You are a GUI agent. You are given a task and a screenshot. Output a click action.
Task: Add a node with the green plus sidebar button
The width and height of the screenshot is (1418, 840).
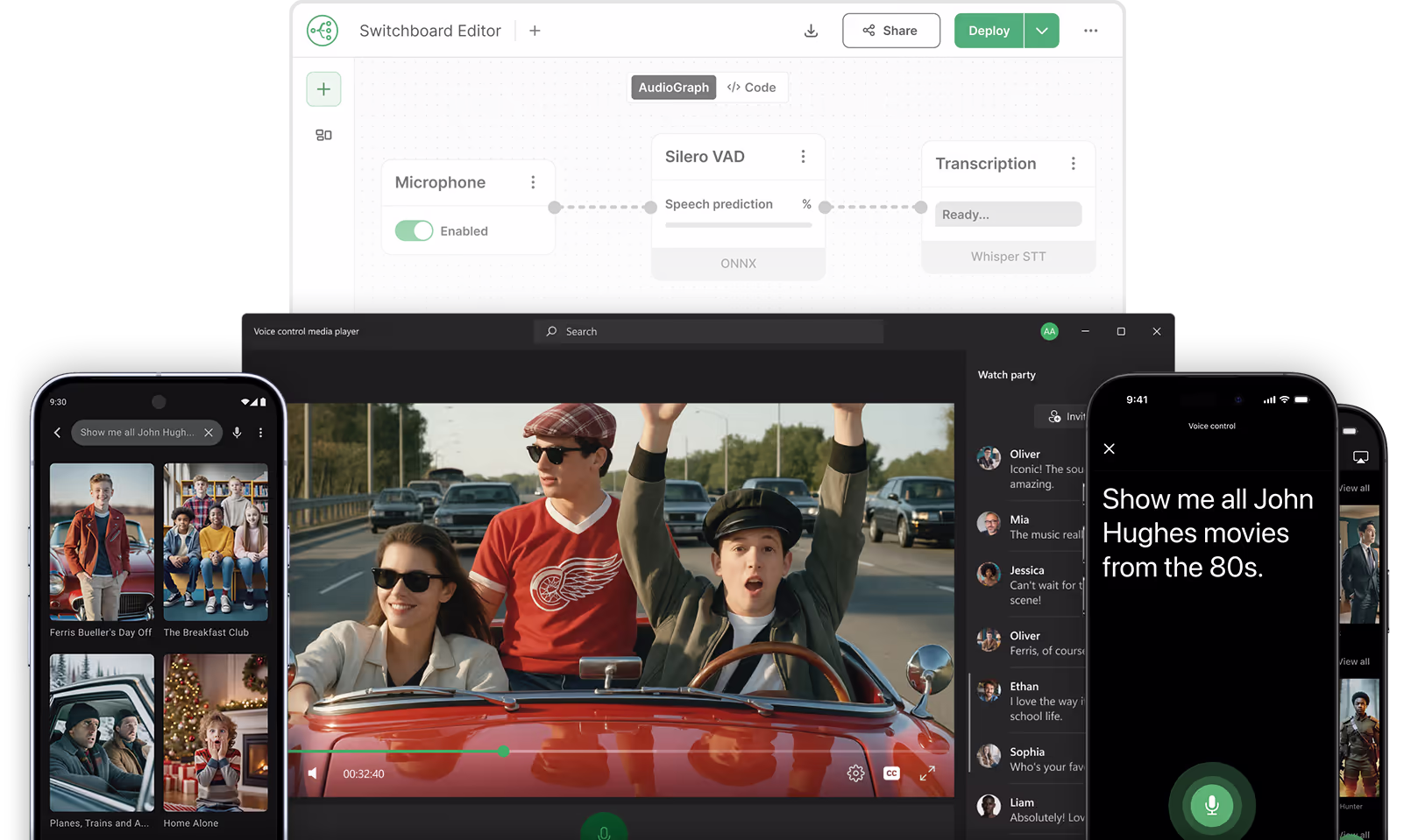(323, 89)
